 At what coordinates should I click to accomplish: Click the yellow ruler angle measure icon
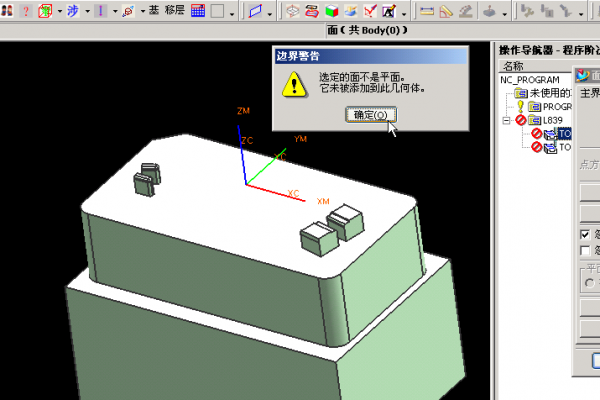(446, 11)
